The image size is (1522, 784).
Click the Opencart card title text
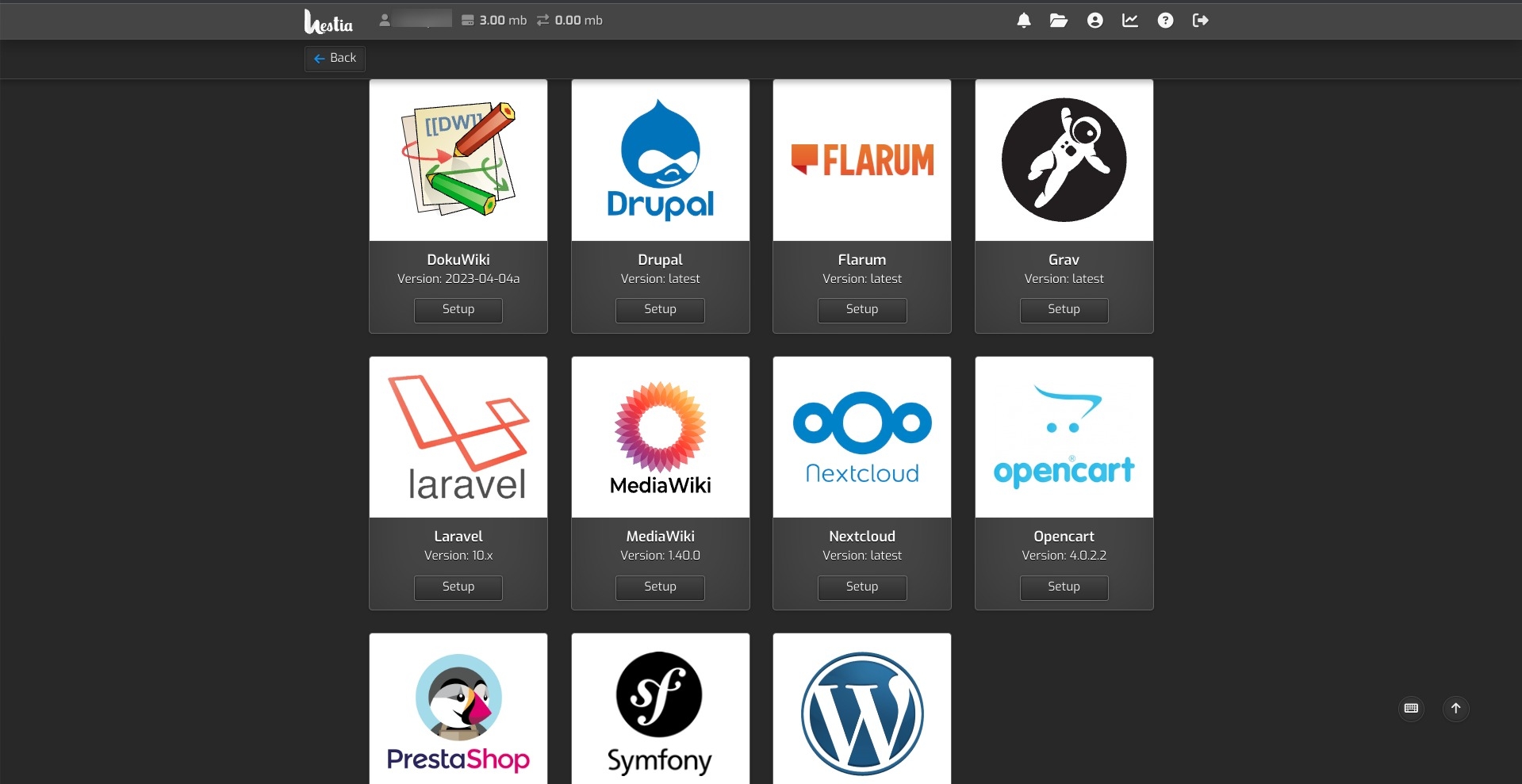pos(1064,537)
